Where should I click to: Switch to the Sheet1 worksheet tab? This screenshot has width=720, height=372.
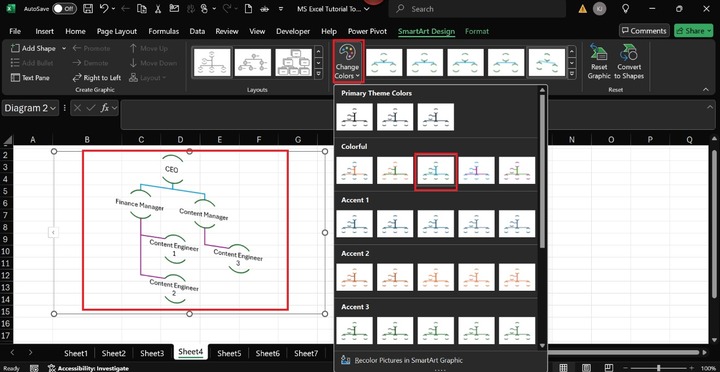coord(76,353)
